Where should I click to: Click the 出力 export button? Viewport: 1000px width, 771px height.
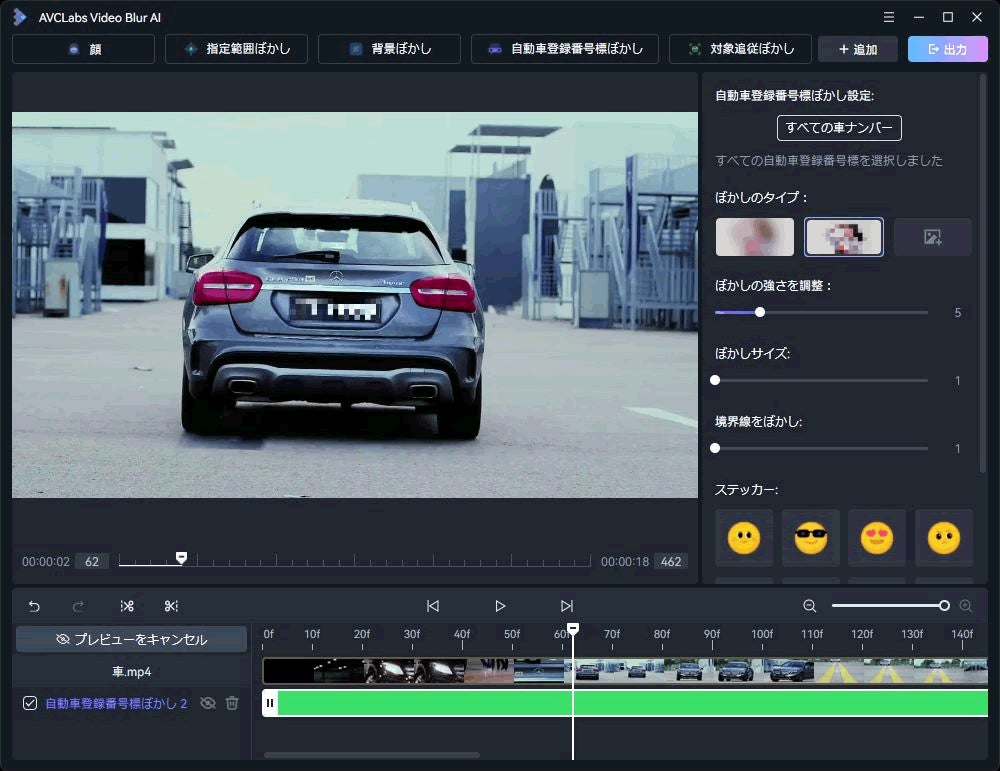947,49
